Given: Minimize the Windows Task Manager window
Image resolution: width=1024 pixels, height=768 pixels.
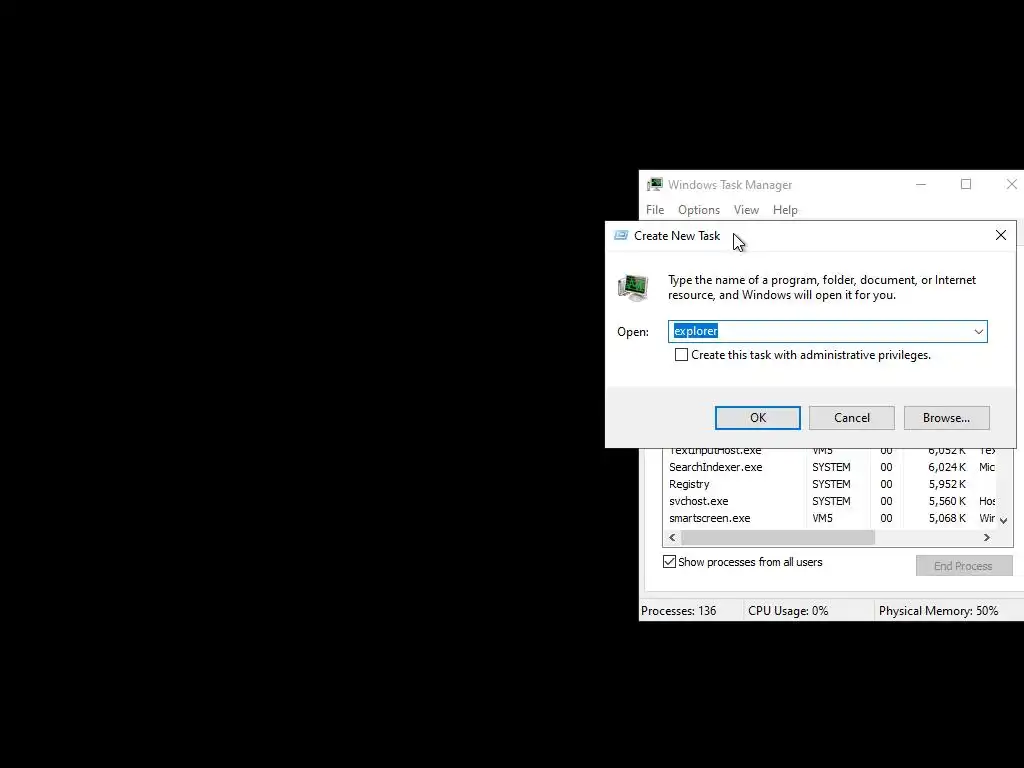Looking at the screenshot, I should point(921,185).
